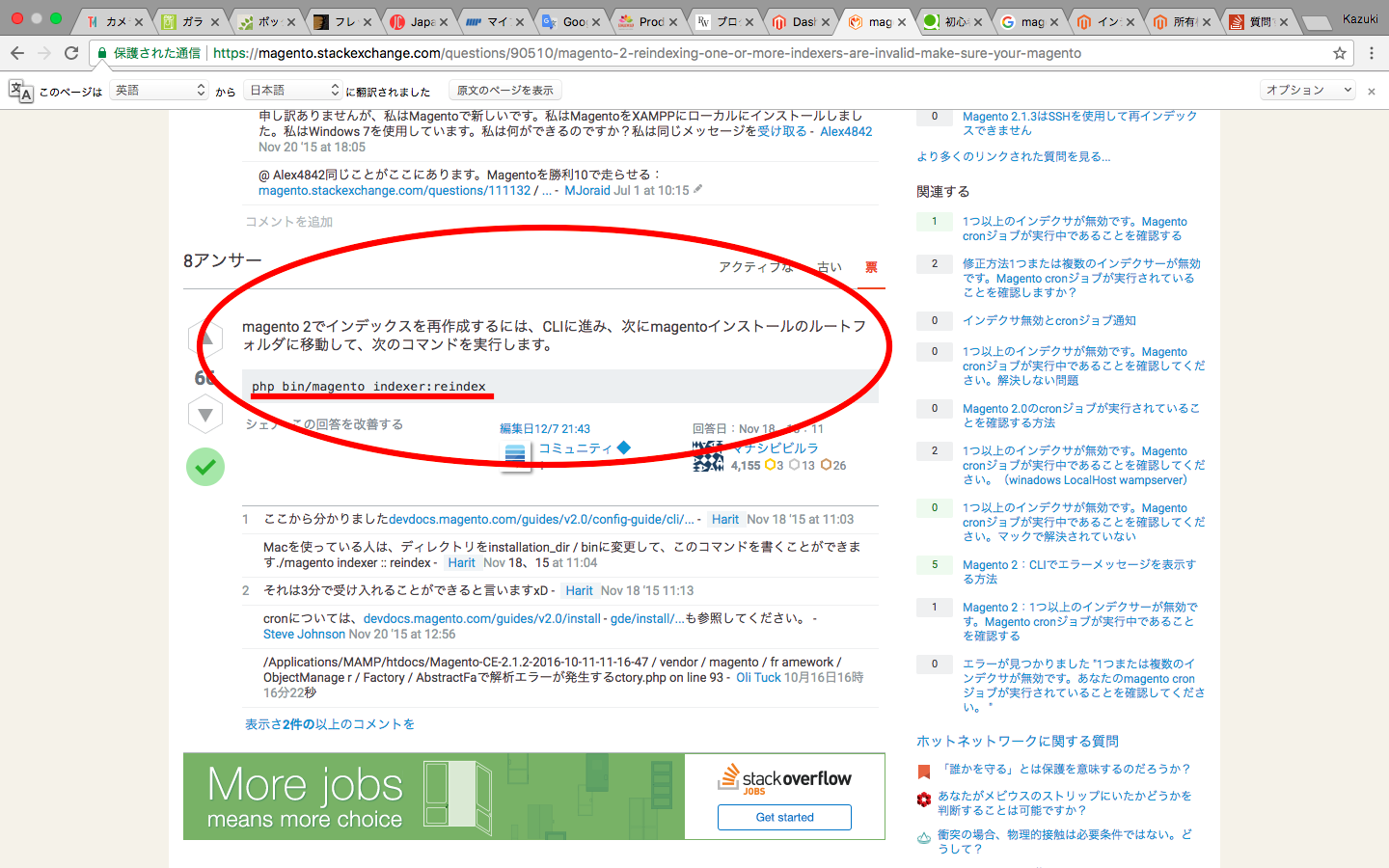Reload the current page
The image size is (1389, 868).
[x=71, y=53]
